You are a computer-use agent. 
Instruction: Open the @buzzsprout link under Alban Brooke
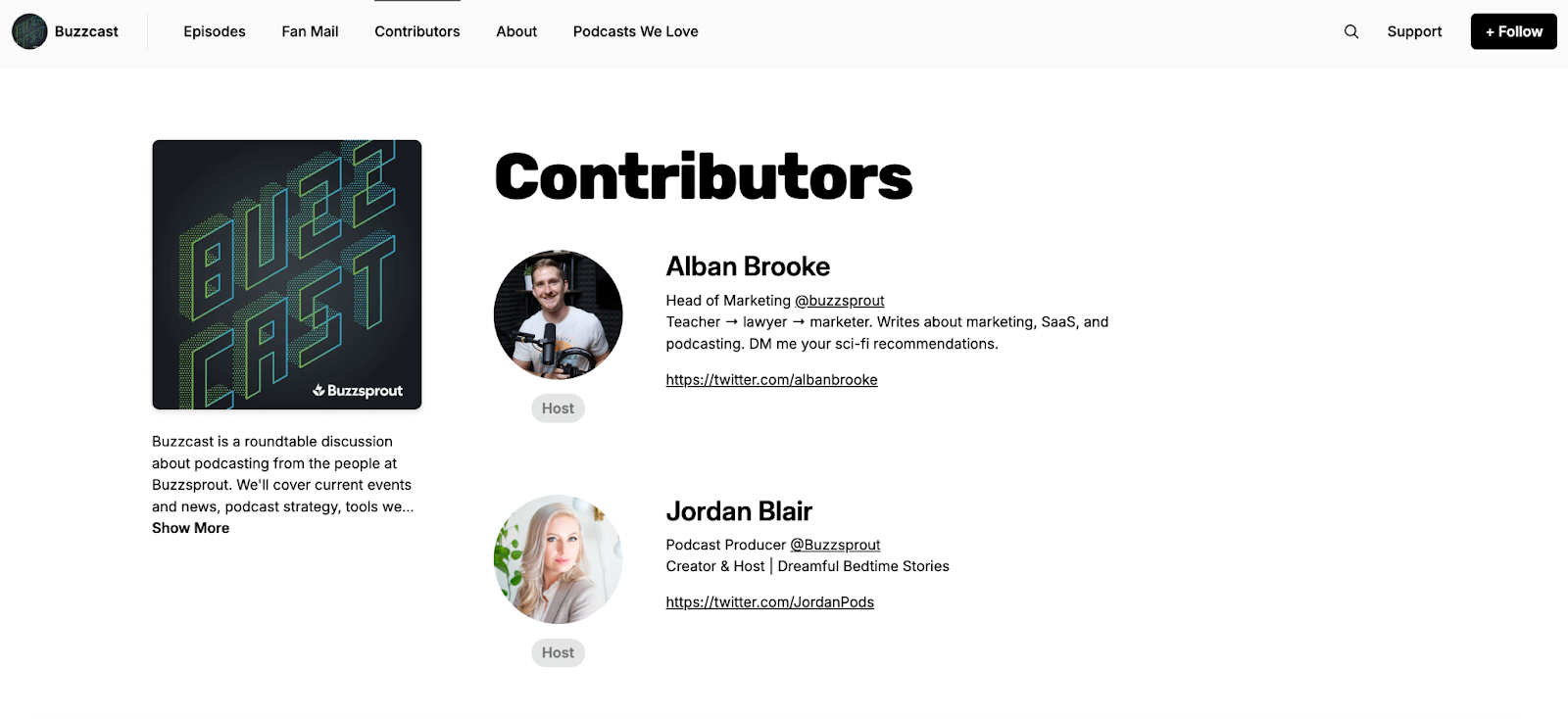840,301
